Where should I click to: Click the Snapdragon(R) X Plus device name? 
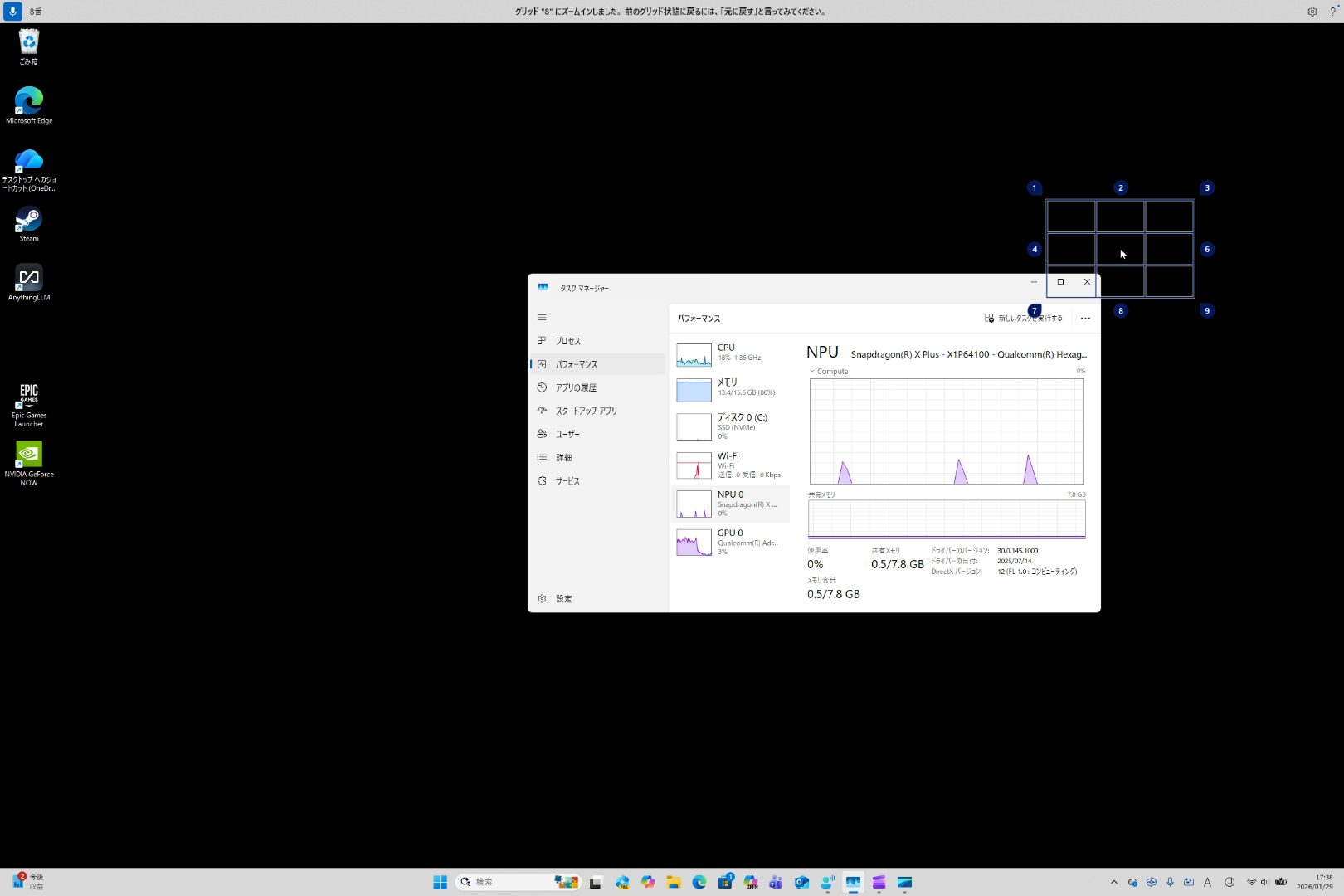pyautogui.click(x=968, y=354)
